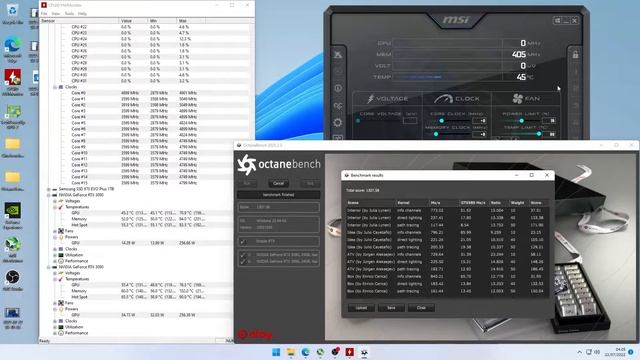Click the Windows startup icon in Afterburner
This screenshot has height=360, width=640.
pos(558,20)
